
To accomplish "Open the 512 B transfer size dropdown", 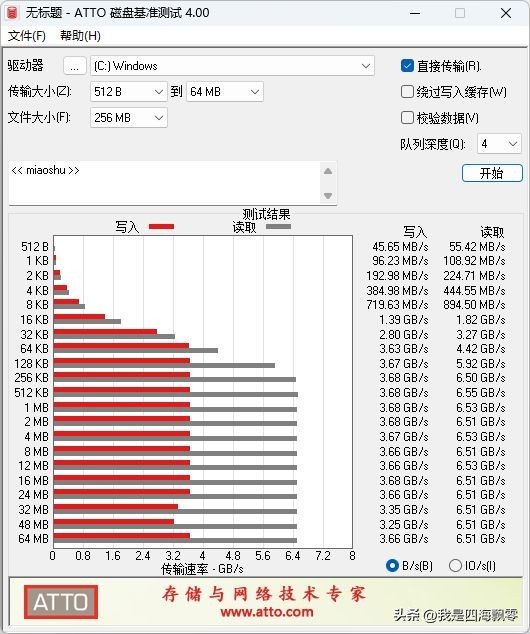I will 129,92.
